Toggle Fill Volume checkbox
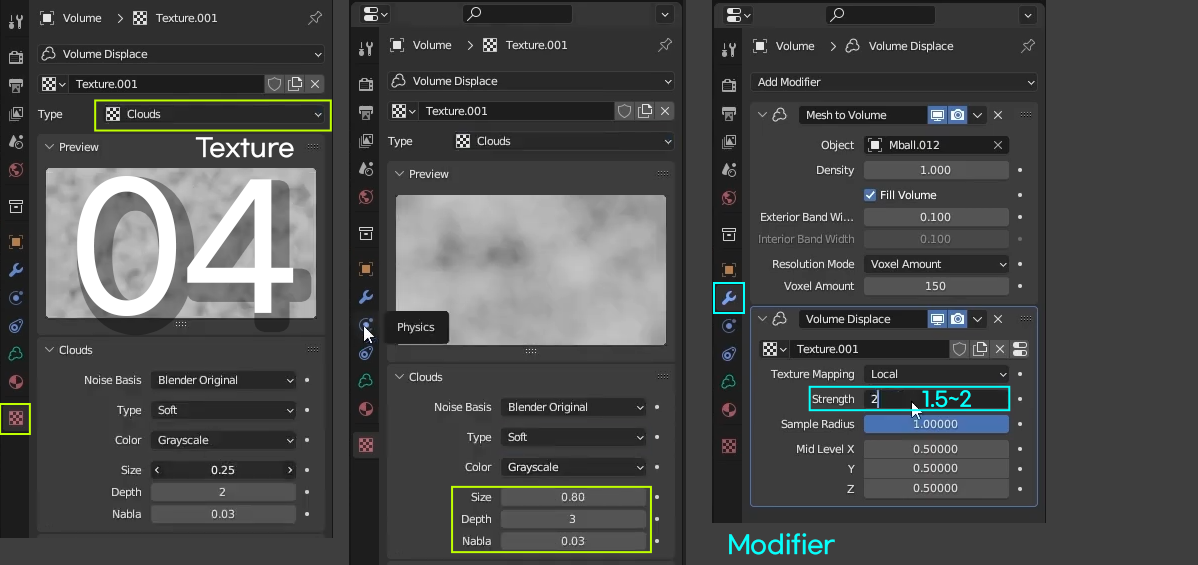Screen dimensions: 1198x565 click(x=869, y=195)
